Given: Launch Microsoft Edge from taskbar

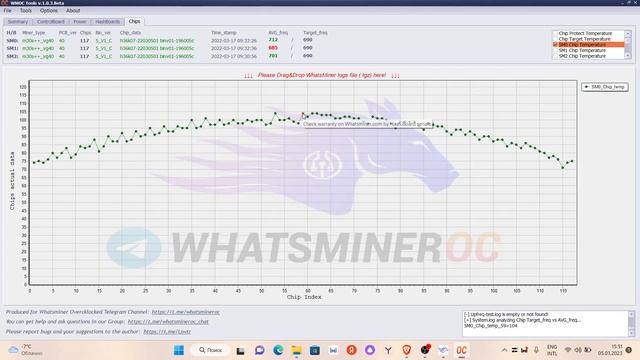Looking at the screenshot, I should (x=278, y=350).
